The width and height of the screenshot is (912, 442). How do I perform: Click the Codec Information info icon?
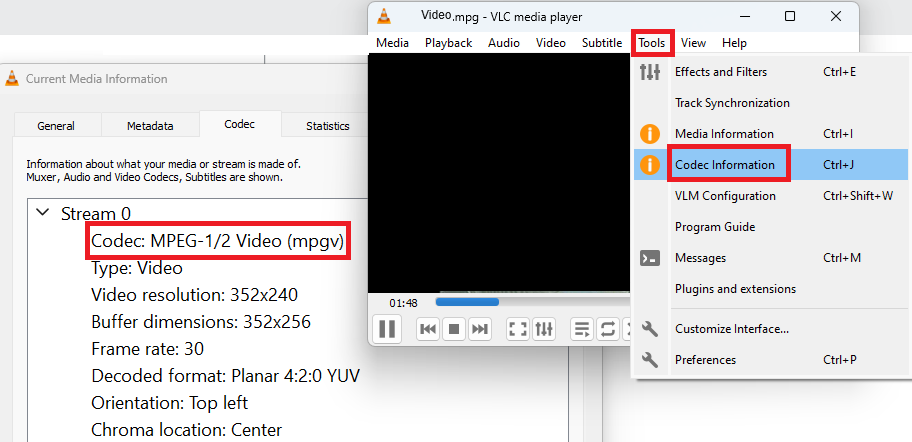click(650, 165)
